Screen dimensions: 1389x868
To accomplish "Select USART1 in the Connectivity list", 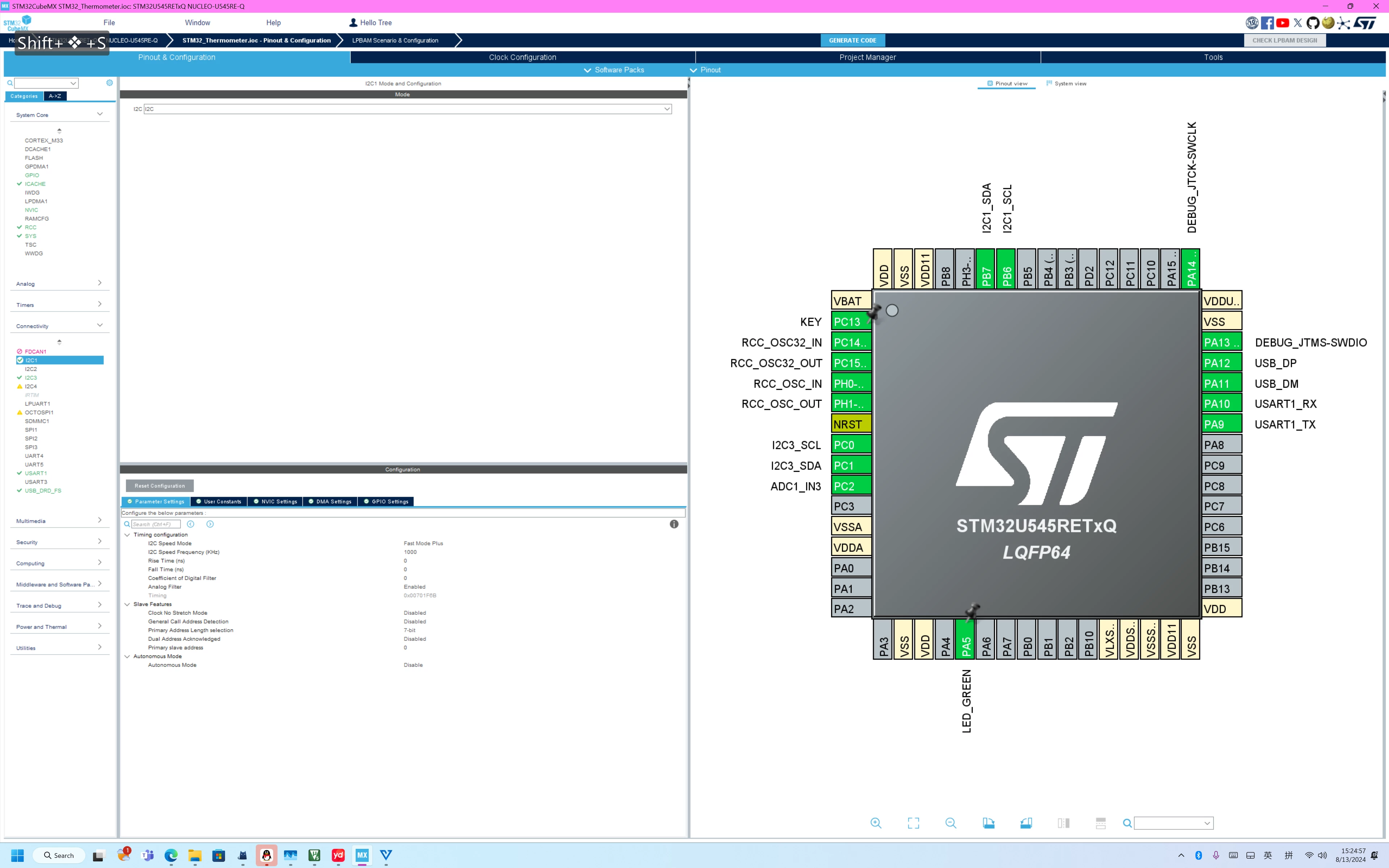I will coord(35,473).
